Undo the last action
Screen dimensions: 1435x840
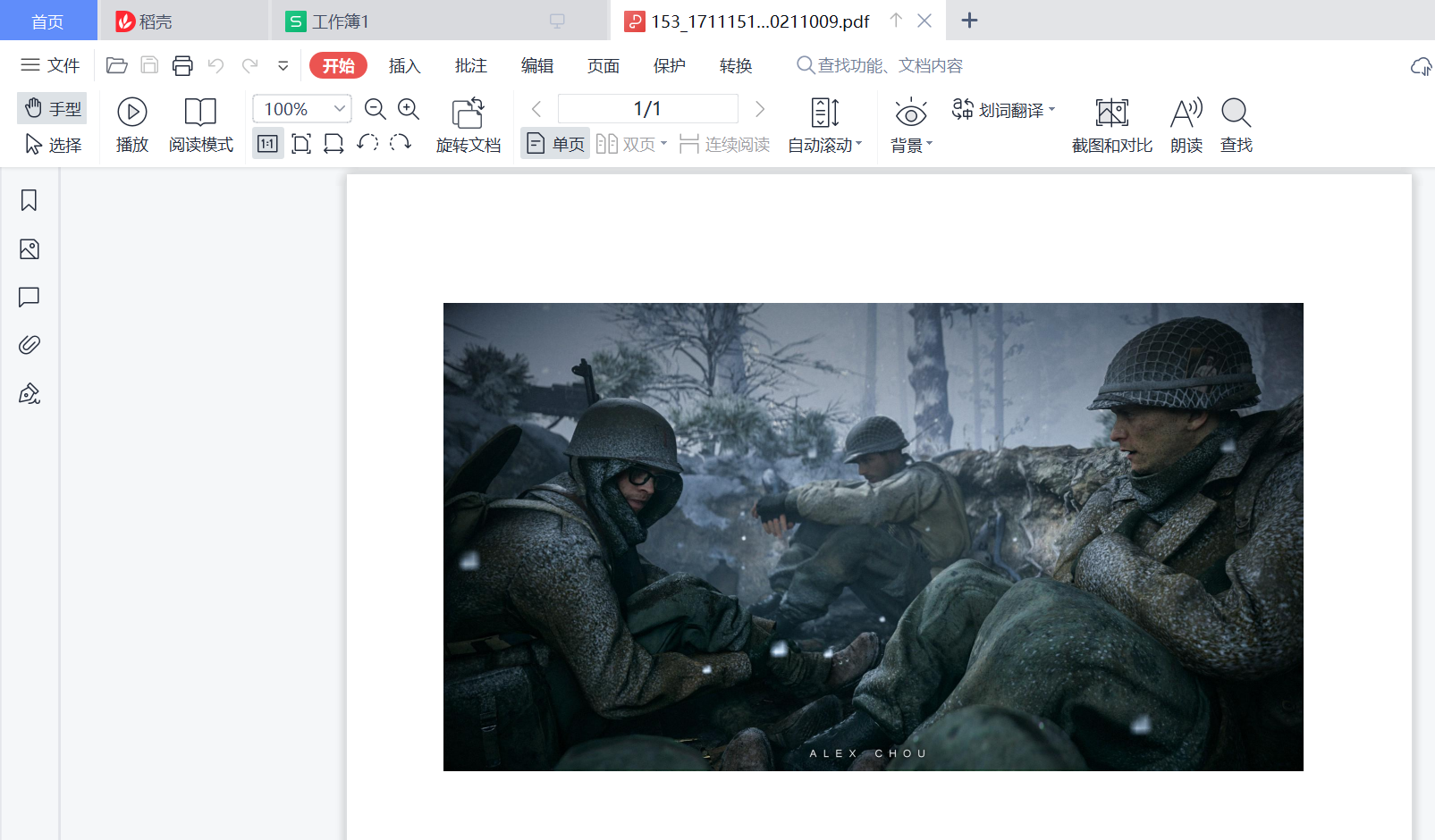pyautogui.click(x=215, y=65)
